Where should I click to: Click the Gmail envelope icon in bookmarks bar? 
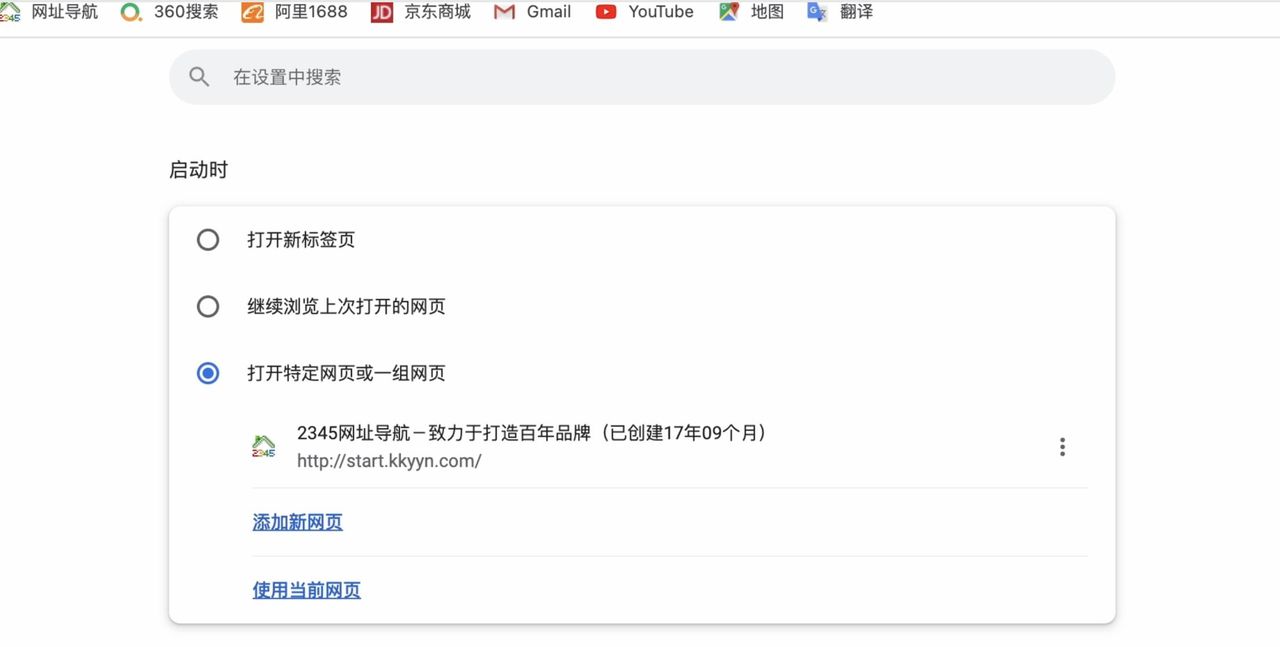(504, 12)
